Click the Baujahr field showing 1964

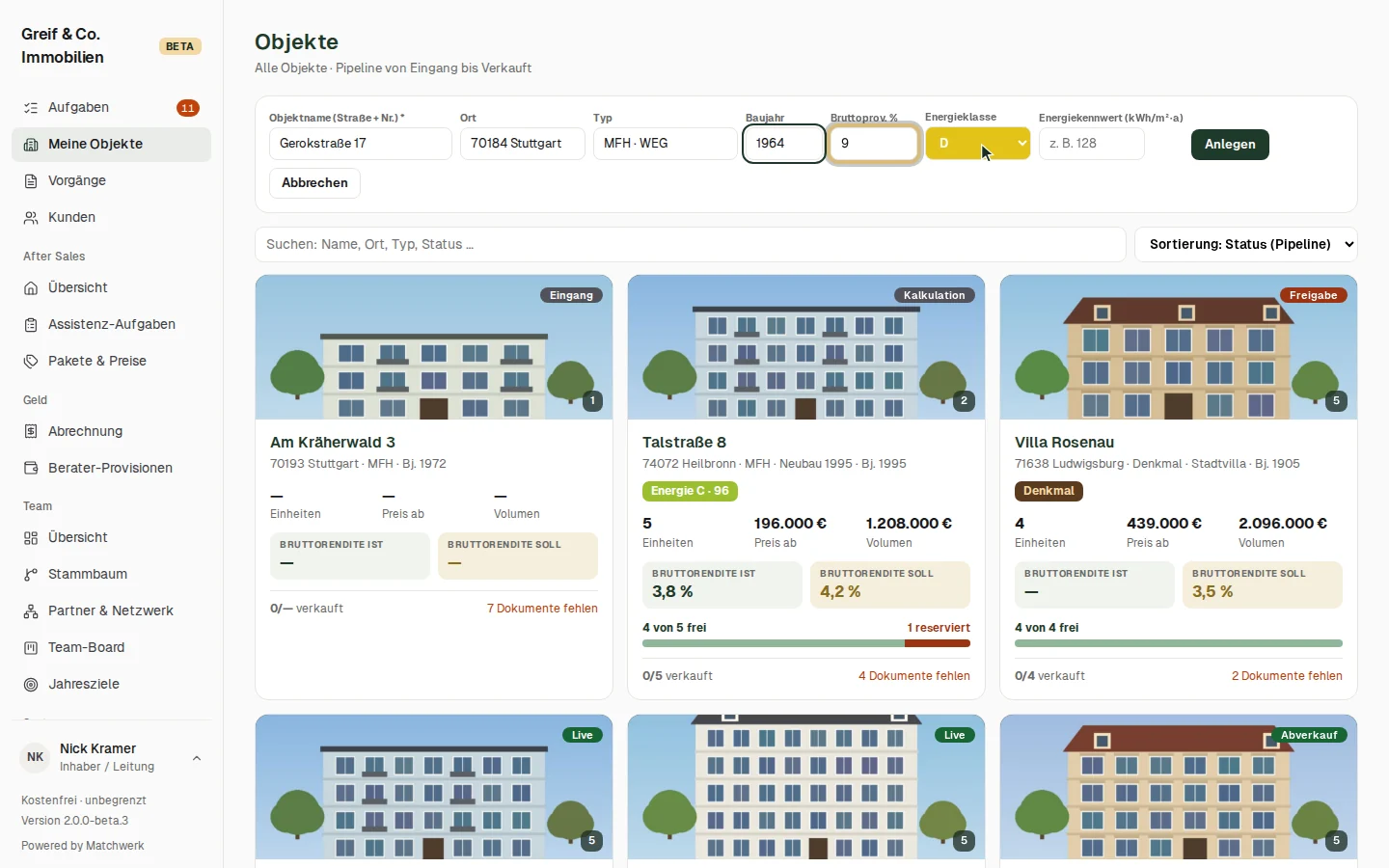pos(784,144)
